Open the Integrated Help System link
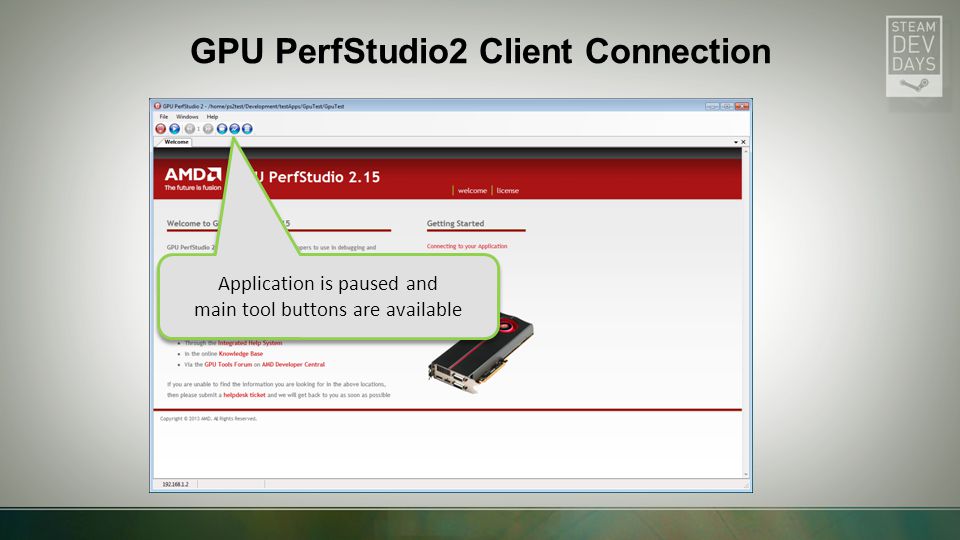 pyautogui.click(x=250, y=343)
